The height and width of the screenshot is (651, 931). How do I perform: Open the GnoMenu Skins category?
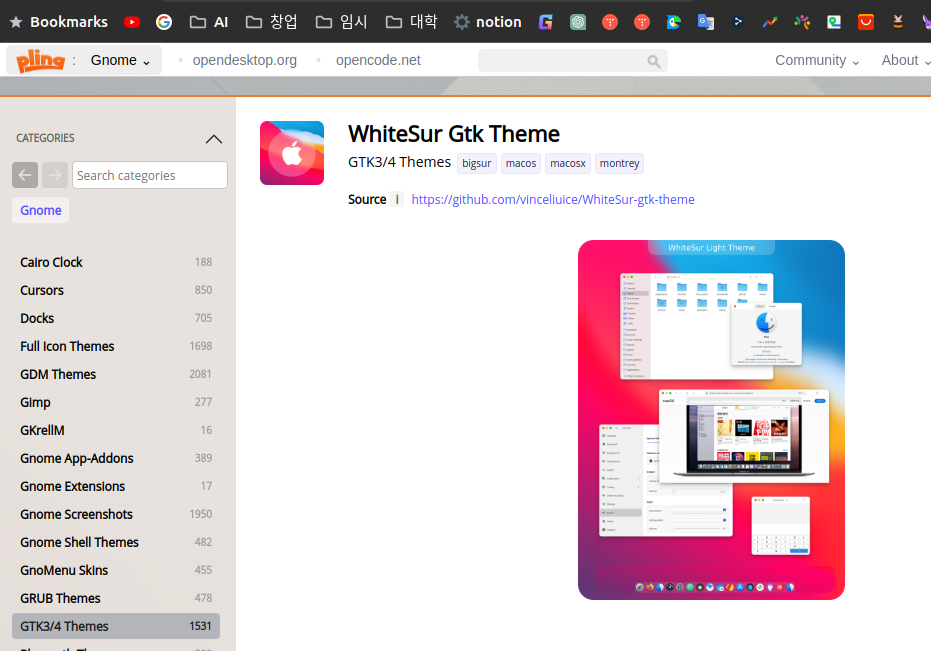(116, 570)
